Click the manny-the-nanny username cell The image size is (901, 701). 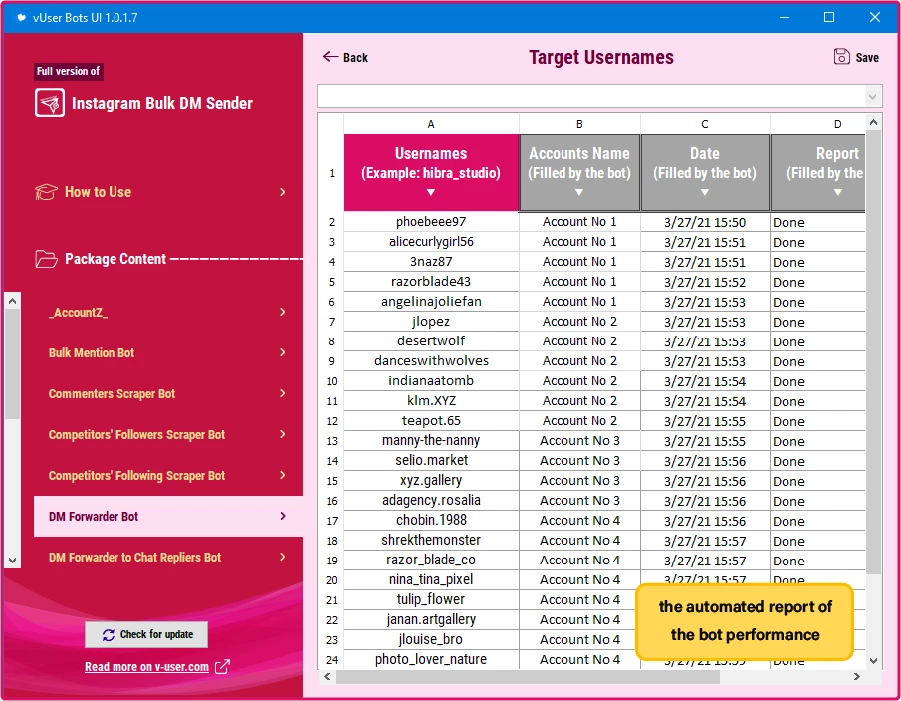(431, 441)
